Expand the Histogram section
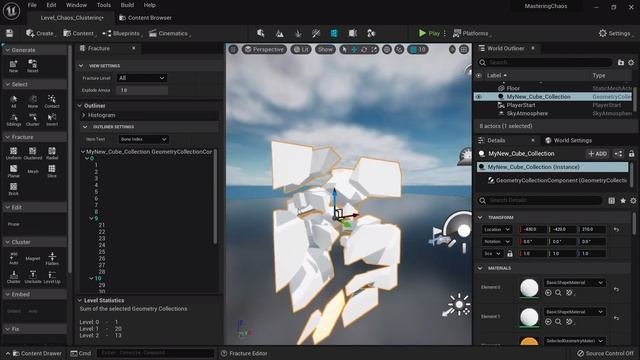This screenshot has height=360, width=640. point(84,115)
